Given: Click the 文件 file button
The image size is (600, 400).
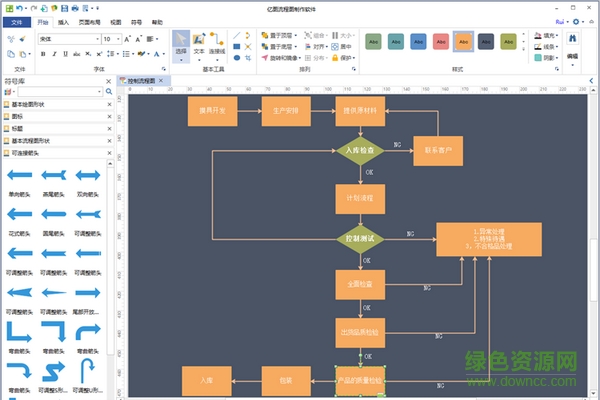Looking at the screenshot, I should pyautogui.click(x=17, y=20).
